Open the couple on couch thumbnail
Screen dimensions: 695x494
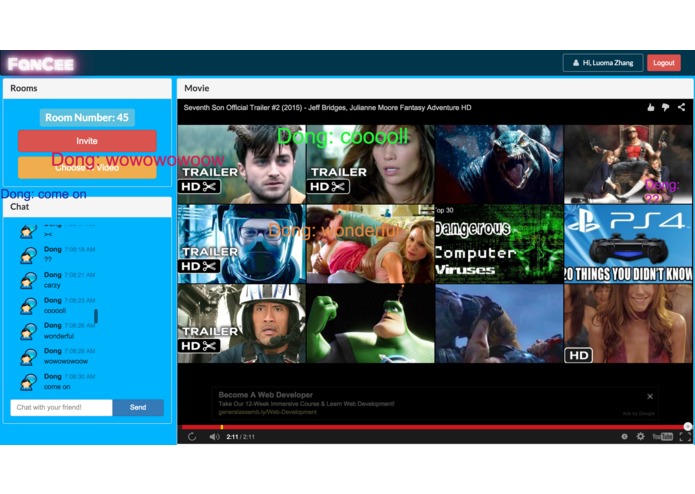(x=370, y=244)
